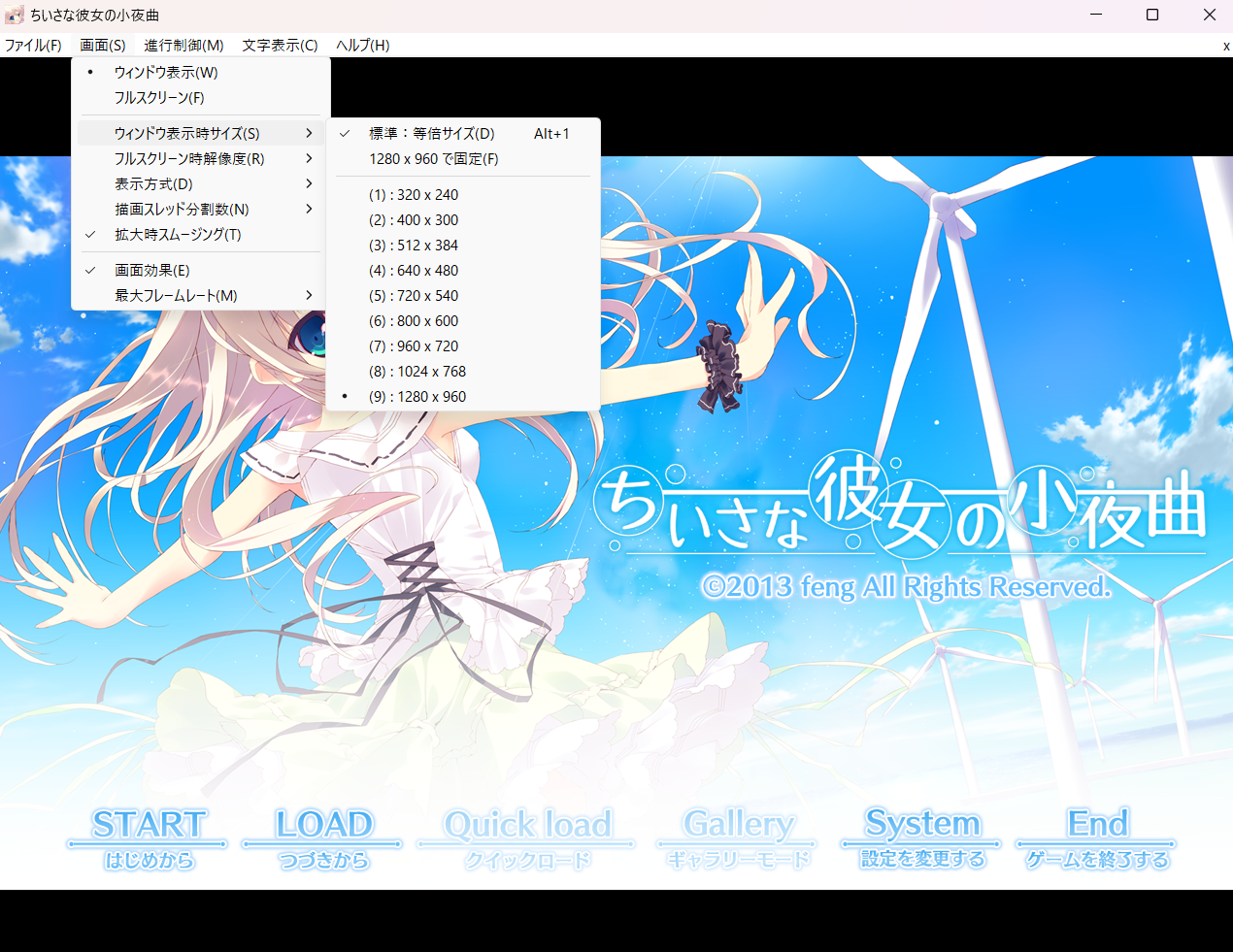The height and width of the screenshot is (952, 1233).
Task: Click LOAD つづきから button
Action: 323,839
